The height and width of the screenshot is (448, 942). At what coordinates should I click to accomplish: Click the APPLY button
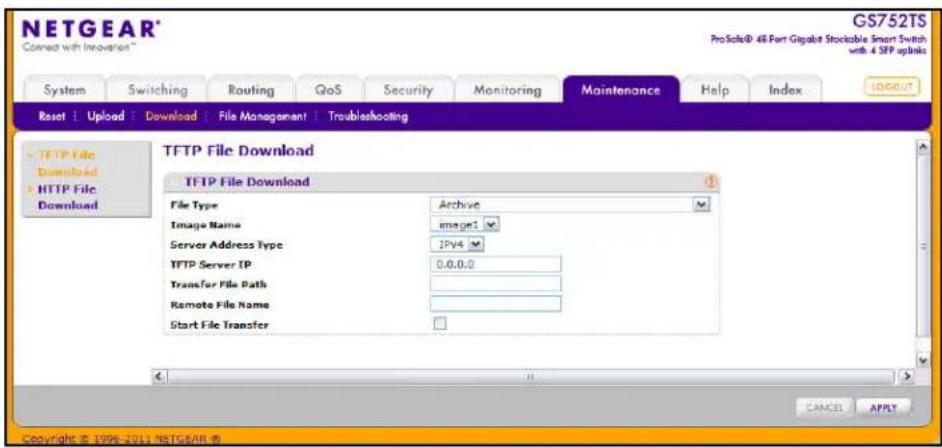click(x=883, y=407)
